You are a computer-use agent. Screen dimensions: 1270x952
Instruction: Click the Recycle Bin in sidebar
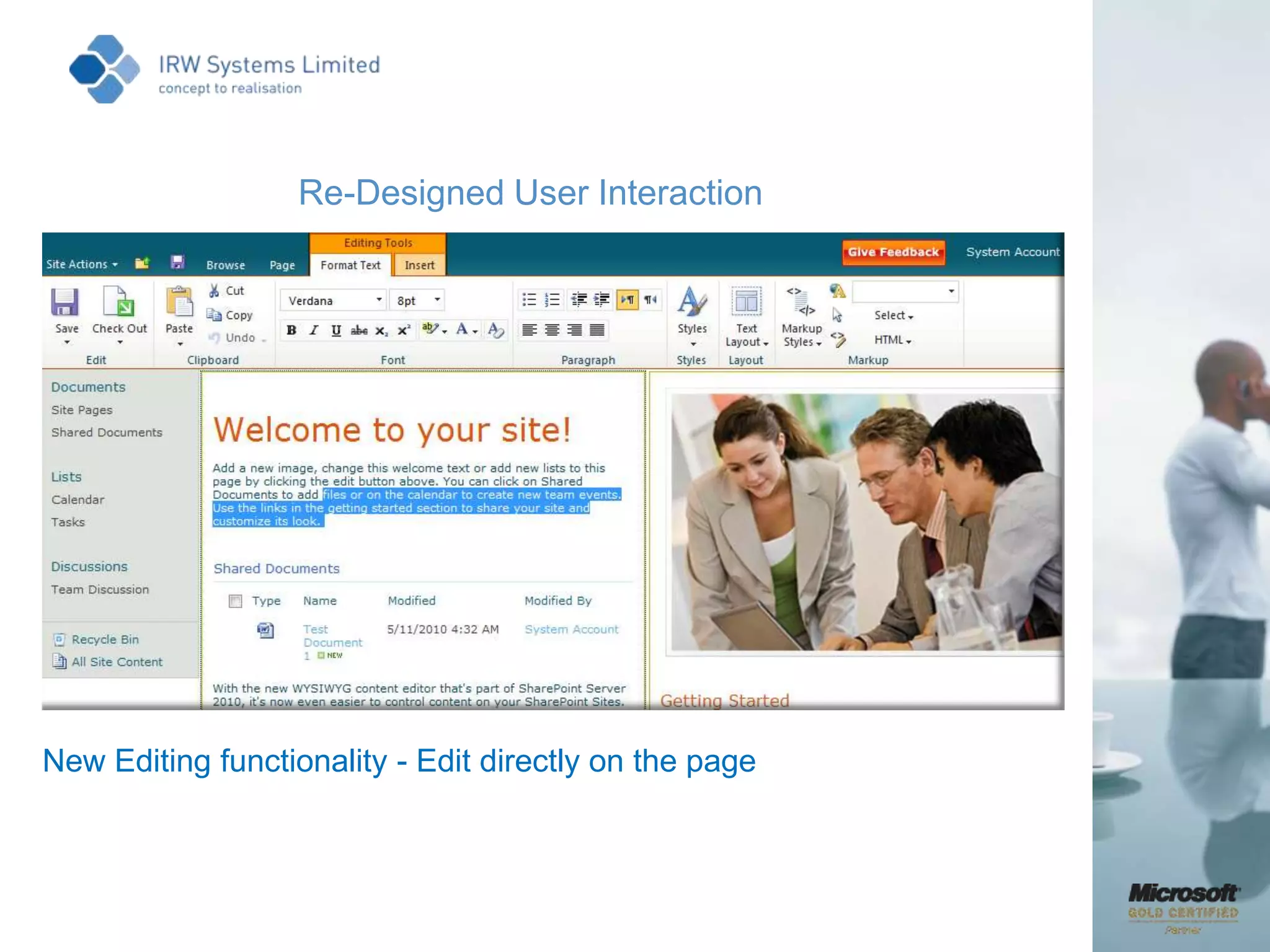tap(105, 640)
